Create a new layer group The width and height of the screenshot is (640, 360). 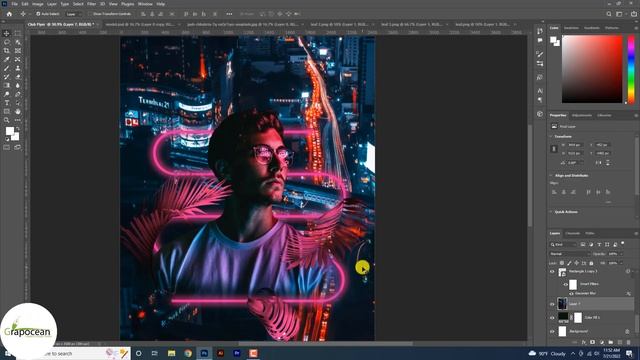611,342
